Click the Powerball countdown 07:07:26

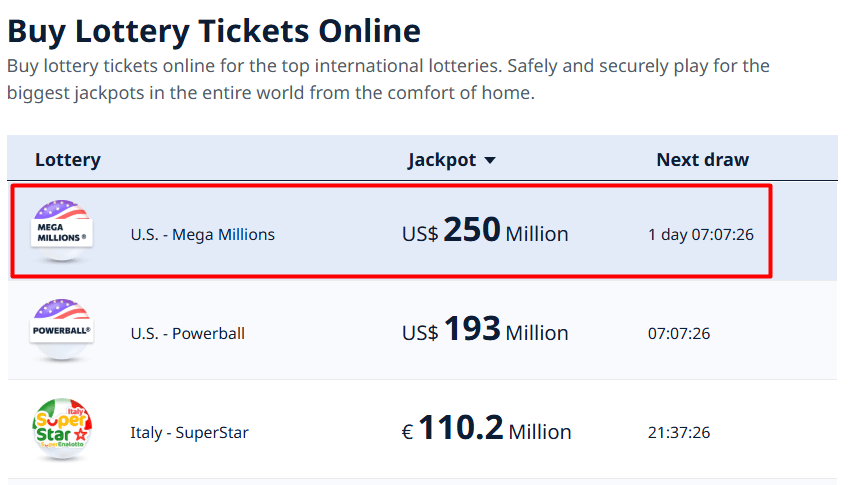pyautogui.click(x=679, y=333)
